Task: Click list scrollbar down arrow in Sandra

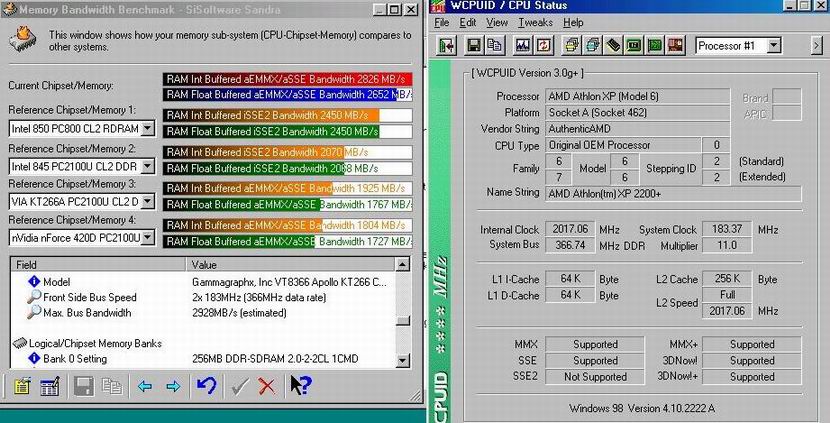Action: tap(403, 361)
